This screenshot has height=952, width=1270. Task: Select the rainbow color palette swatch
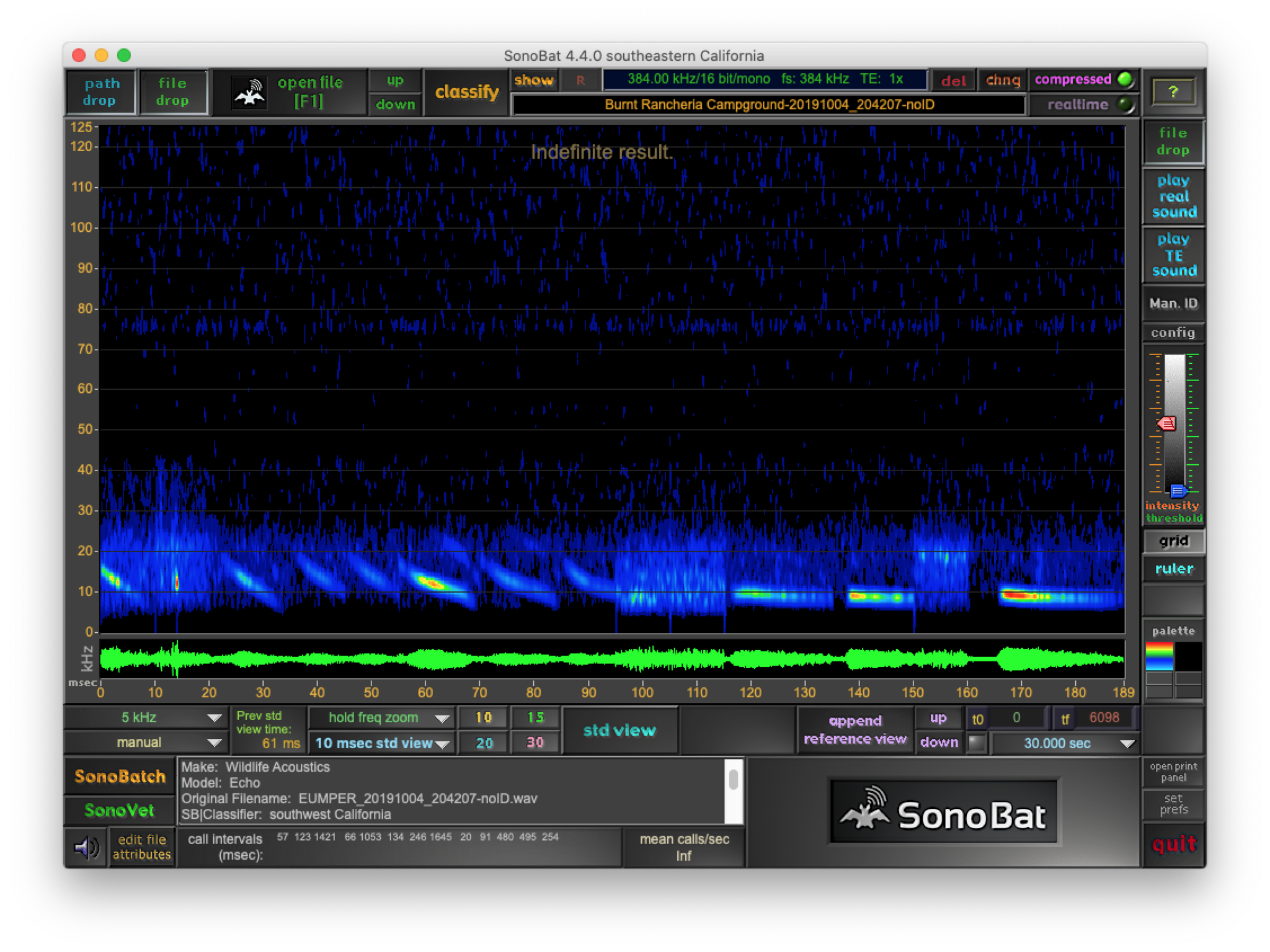[x=1158, y=656]
